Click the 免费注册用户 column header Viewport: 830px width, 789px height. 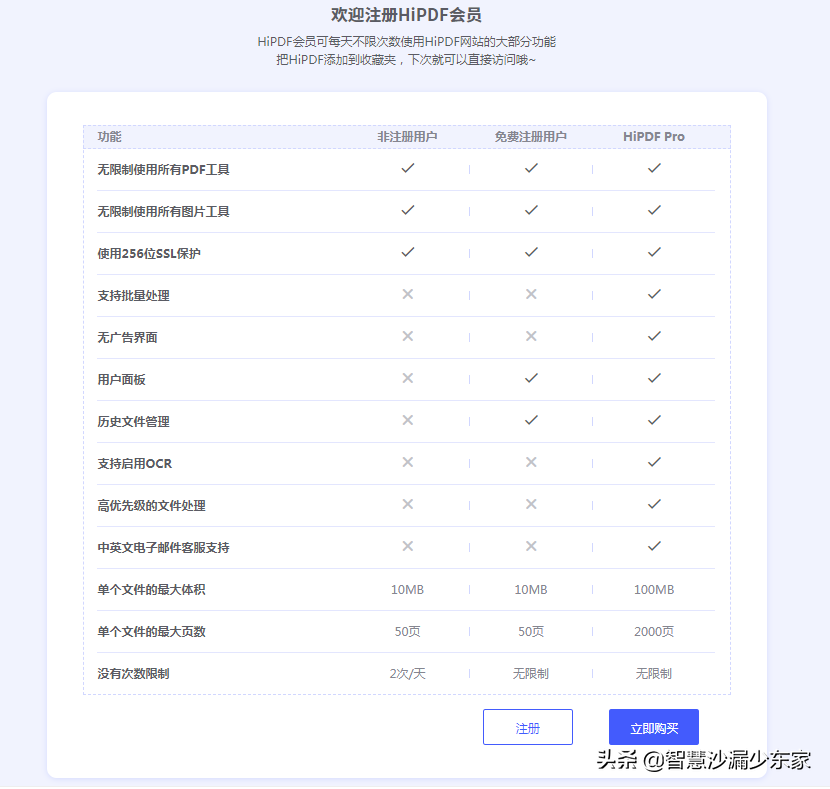[x=531, y=137]
